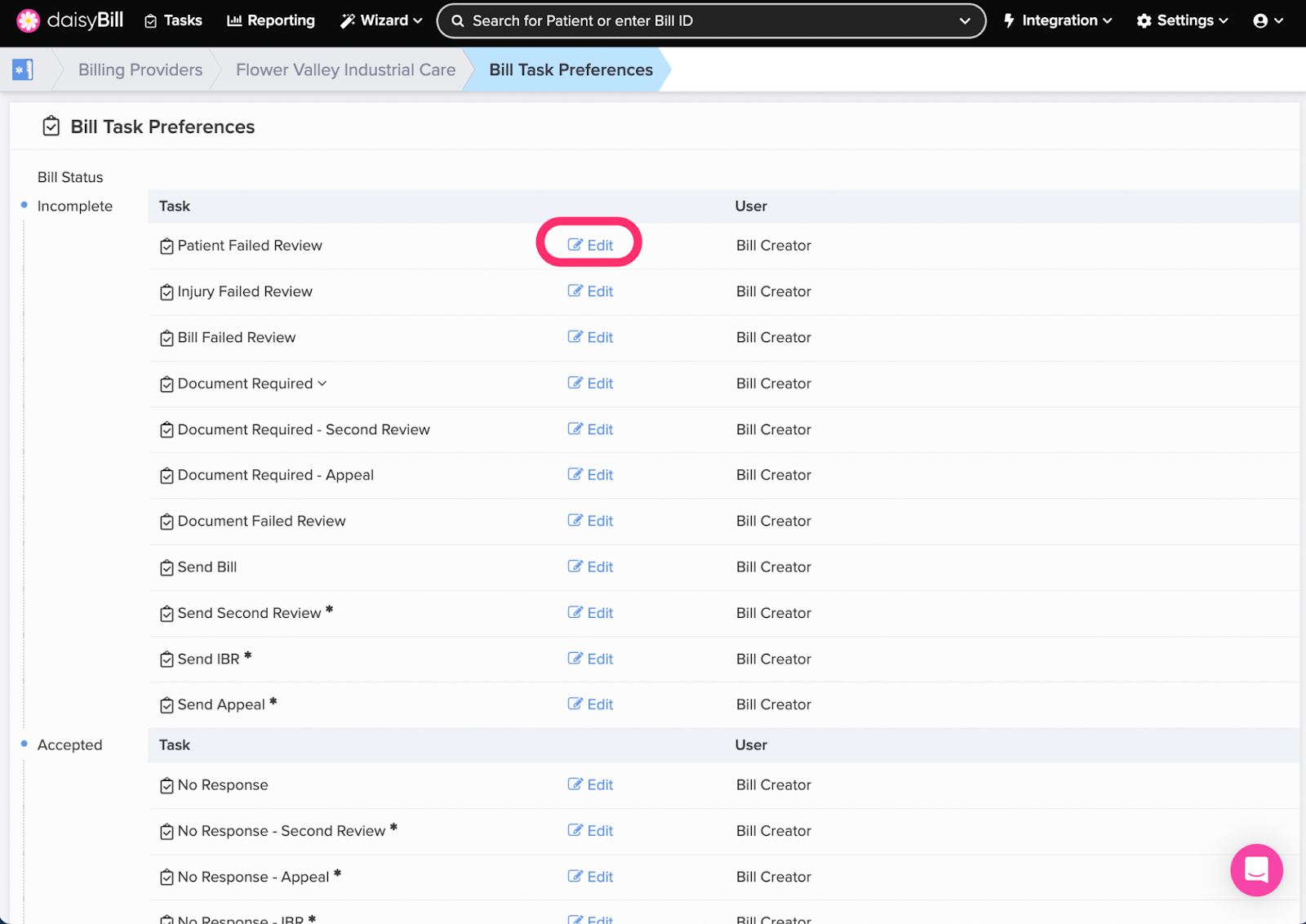Open Settings via the gear icon
Screen dimensions: 1306x924
click(1143, 20)
